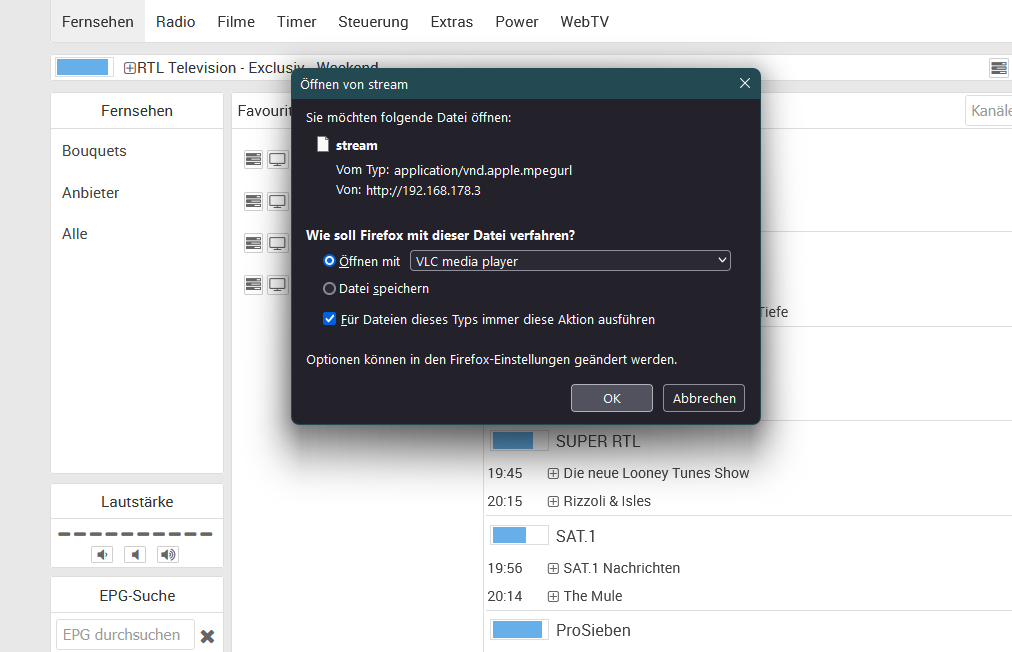The height and width of the screenshot is (652, 1012).
Task: Uncheck 'Für Dateien dieses Typs immer diese Aktion ausführen'
Action: pos(330,319)
